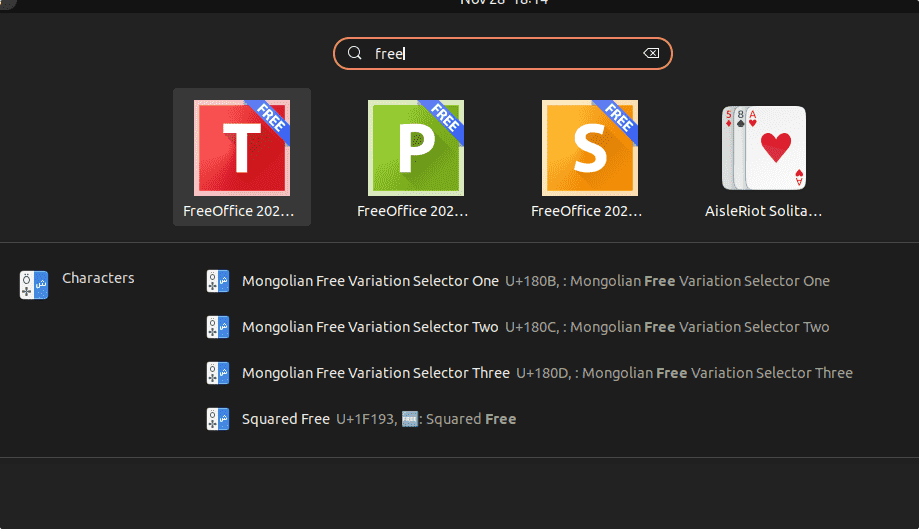Click the AisleRiot Solita... app label
The width and height of the screenshot is (919, 529).
point(764,211)
